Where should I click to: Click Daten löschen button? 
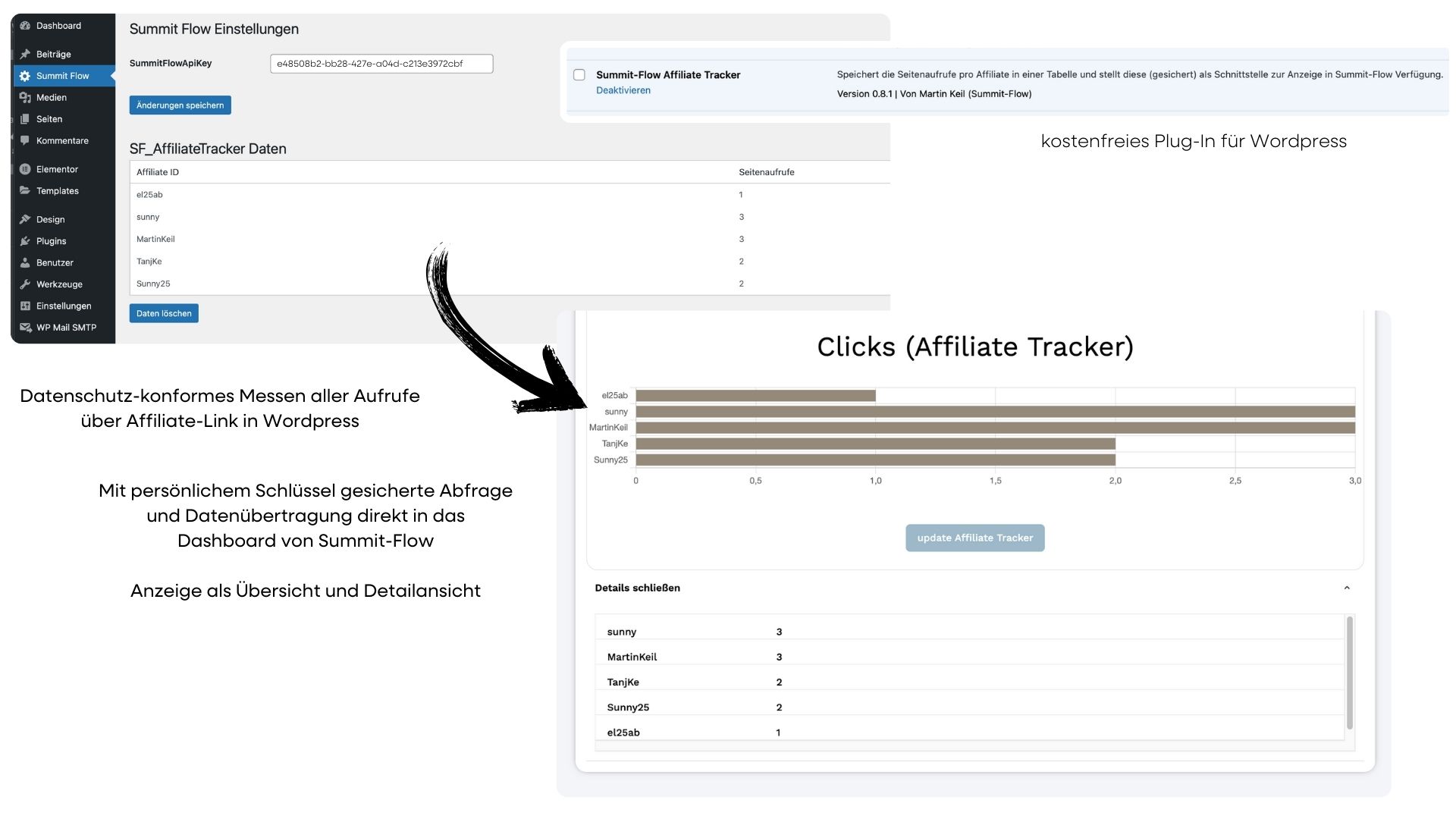pyautogui.click(x=164, y=313)
